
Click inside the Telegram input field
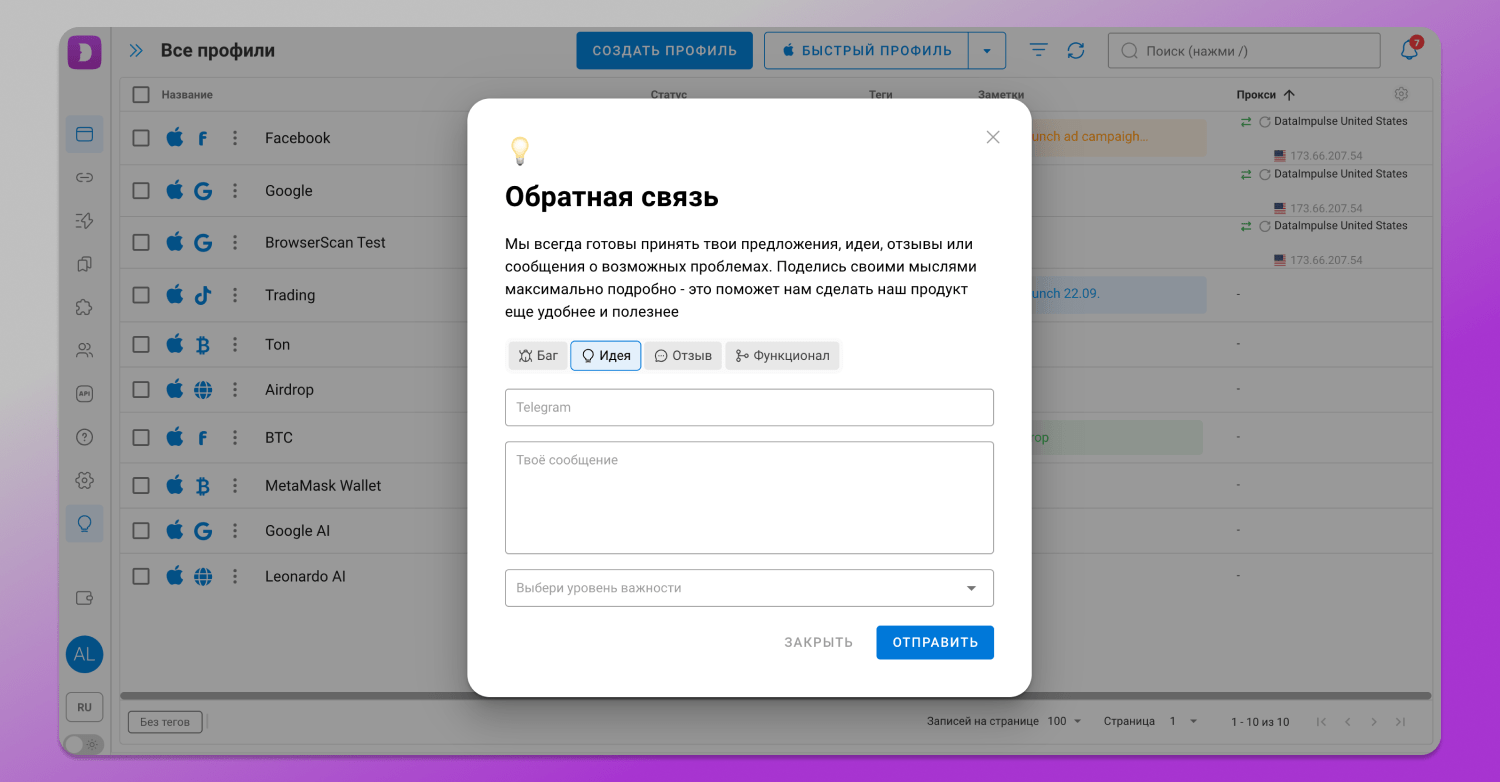click(749, 407)
